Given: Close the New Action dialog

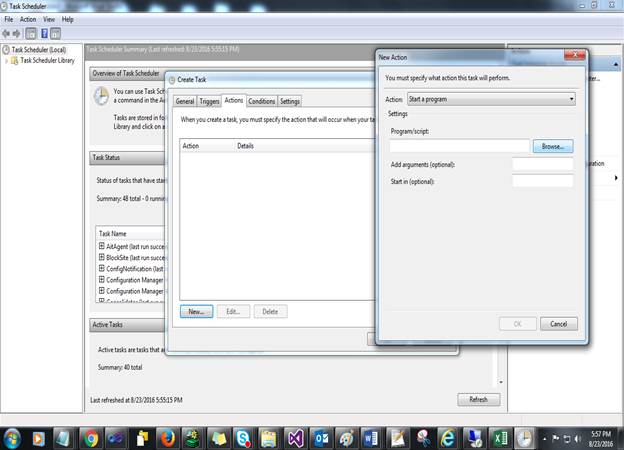Looking at the screenshot, I should [575, 55].
